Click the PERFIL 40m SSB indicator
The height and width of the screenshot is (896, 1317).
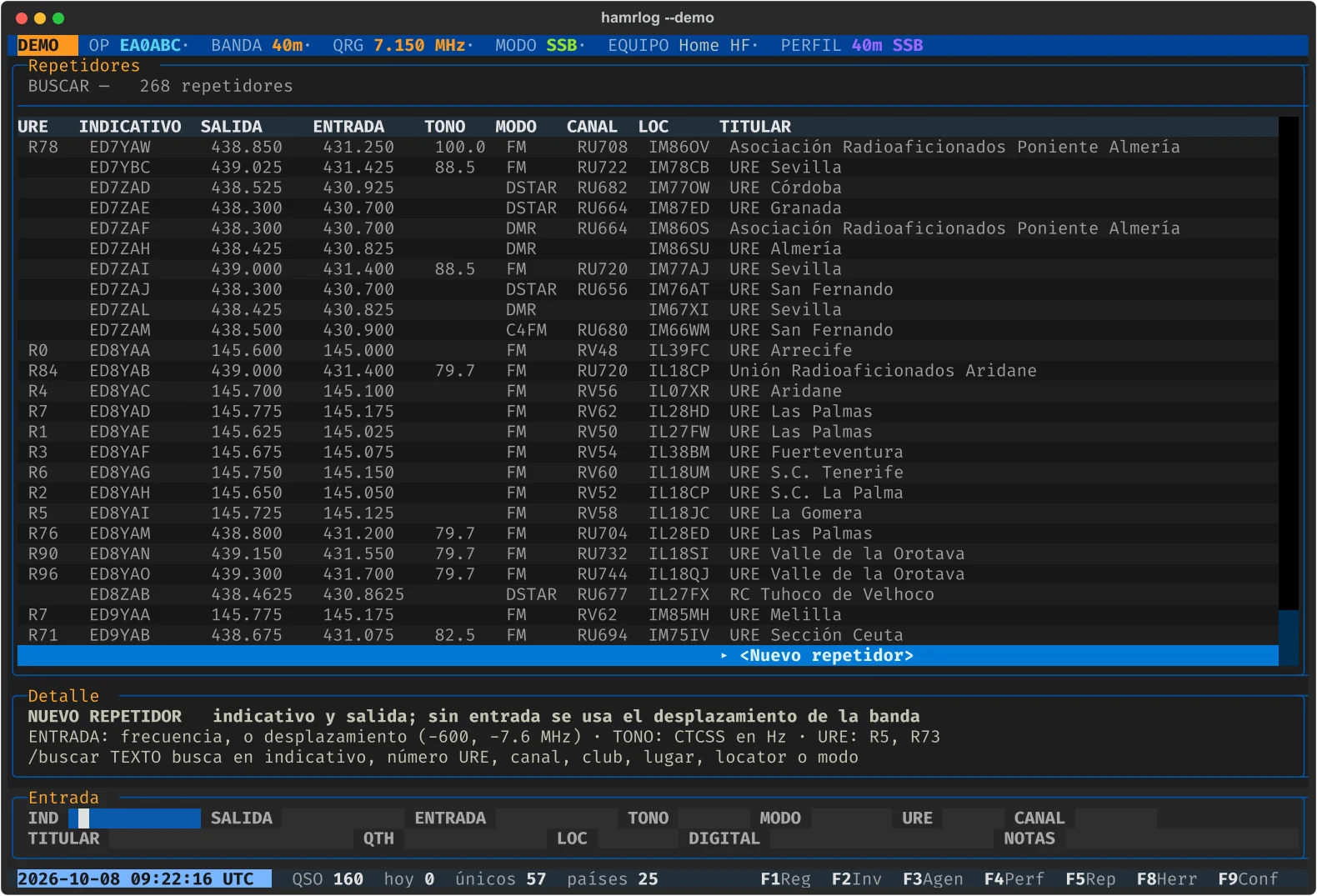[852, 45]
